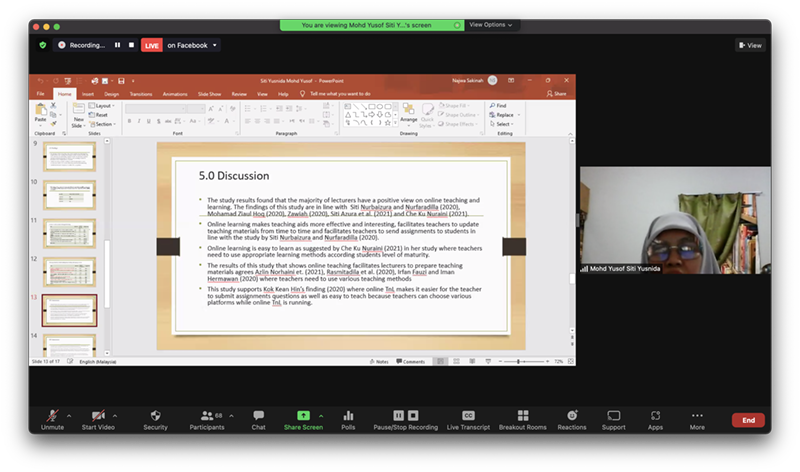Open the Apps panel
The width and height of the screenshot is (800, 472).
(x=655, y=415)
